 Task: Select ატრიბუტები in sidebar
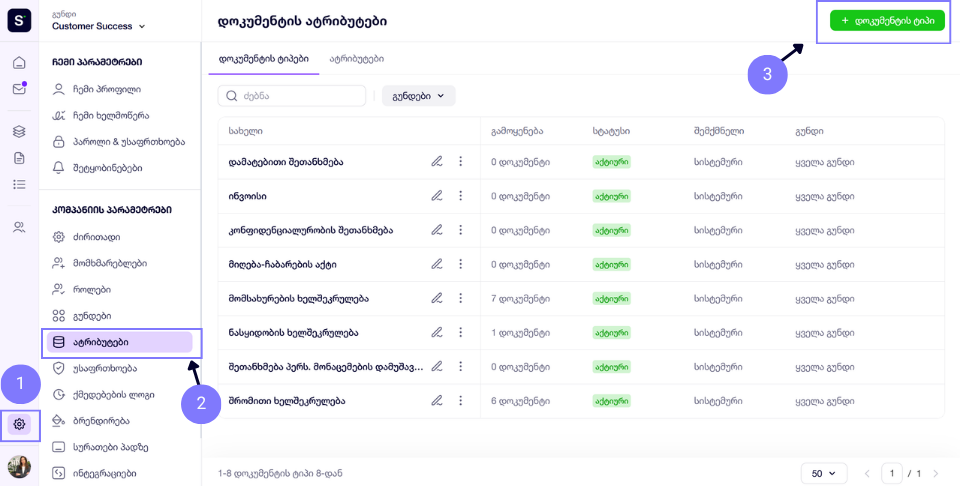click(119, 342)
